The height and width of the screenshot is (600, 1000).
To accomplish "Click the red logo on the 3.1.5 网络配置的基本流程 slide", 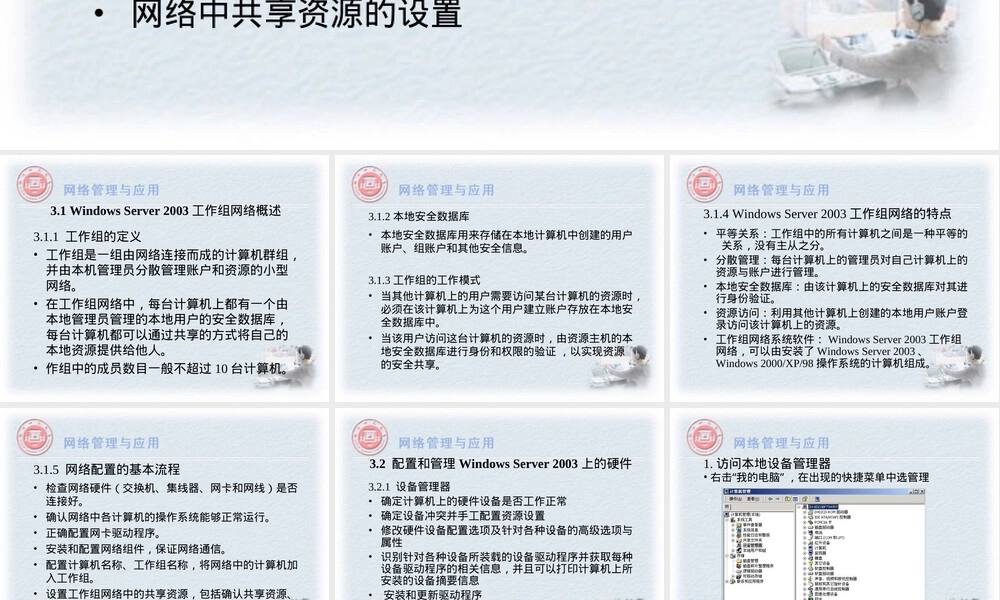I will click(x=34, y=437).
